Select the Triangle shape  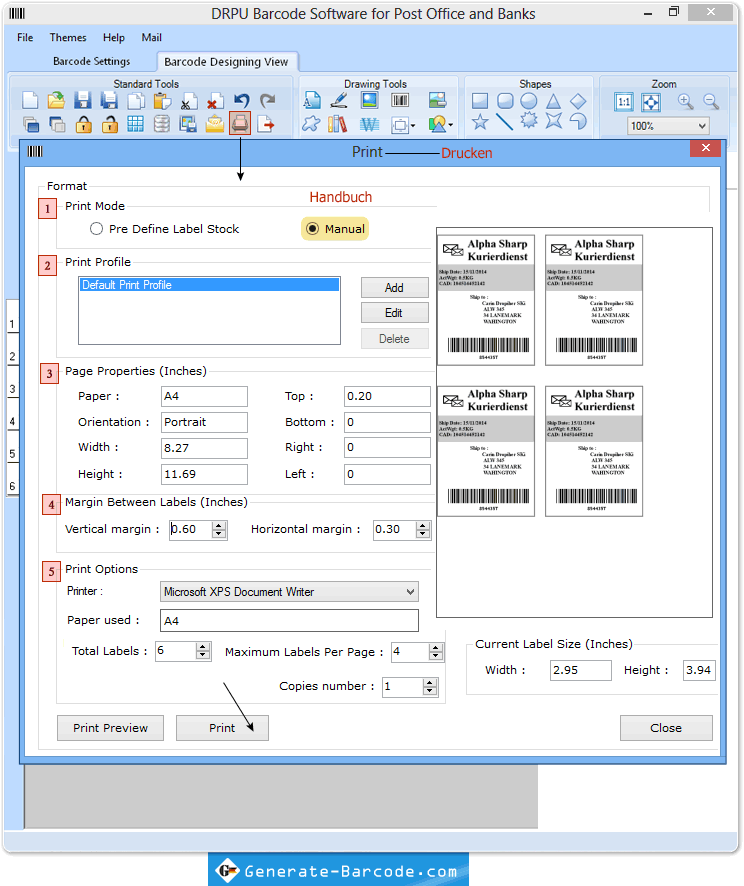click(x=554, y=101)
